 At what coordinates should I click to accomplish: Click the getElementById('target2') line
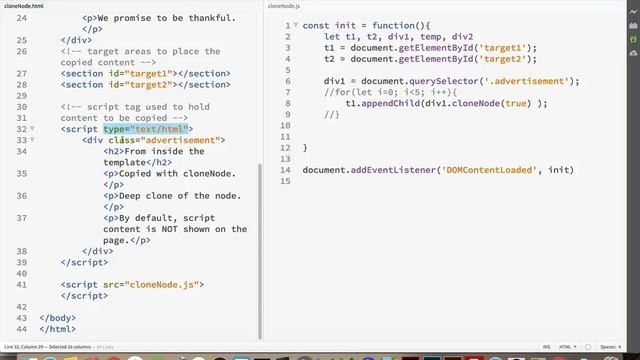tap(430, 59)
